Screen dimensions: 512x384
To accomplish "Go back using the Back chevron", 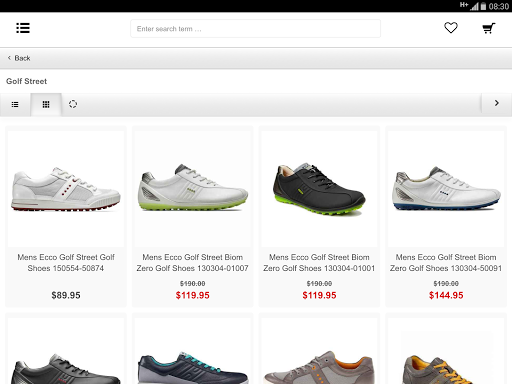I will (x=19, y=58).
